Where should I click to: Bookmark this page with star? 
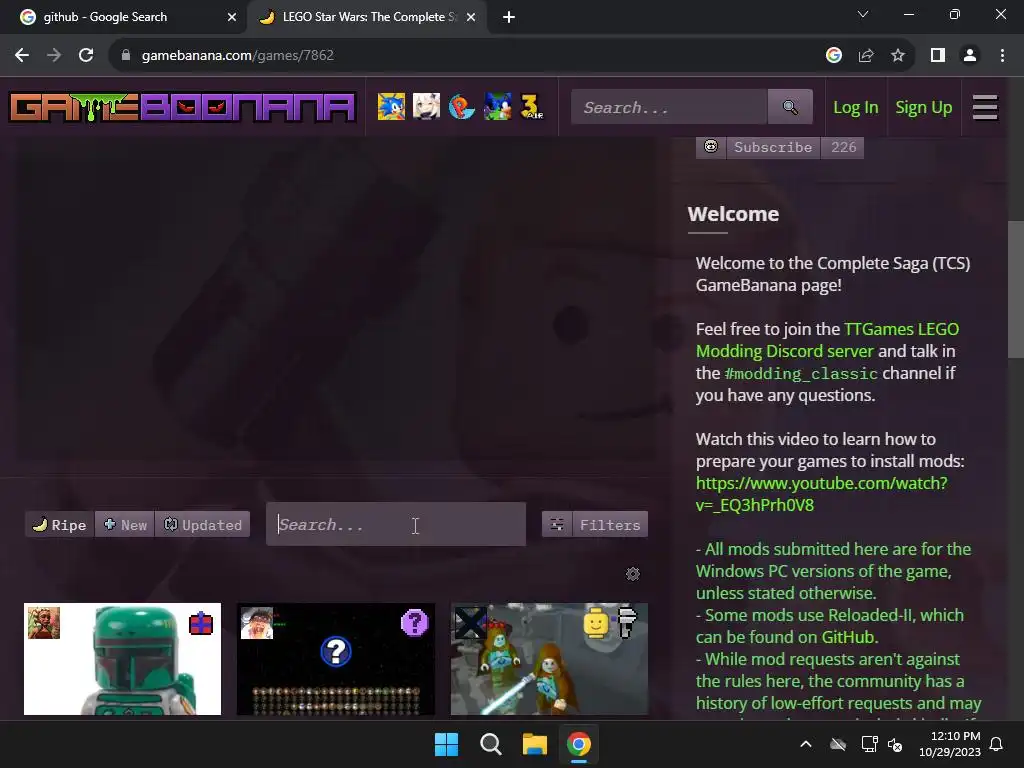coord(898,56)
